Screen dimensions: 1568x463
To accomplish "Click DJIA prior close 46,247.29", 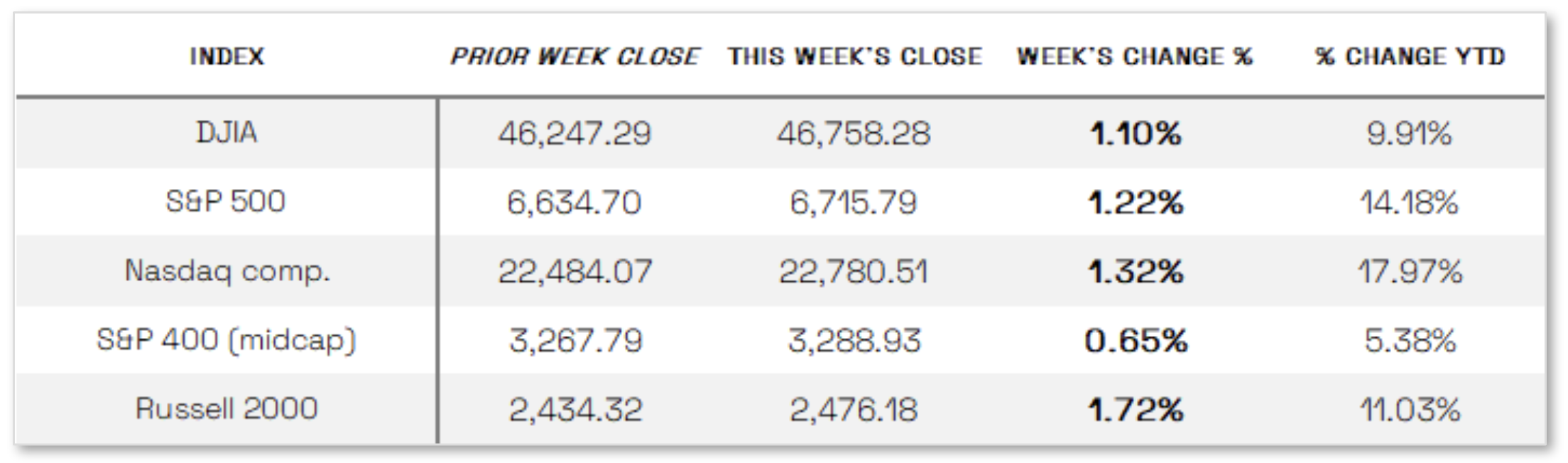I will click(575, 134).
